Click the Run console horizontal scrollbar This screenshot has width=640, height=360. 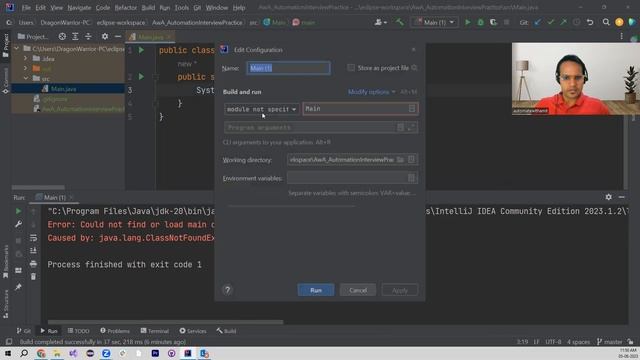tap(165, 322)
